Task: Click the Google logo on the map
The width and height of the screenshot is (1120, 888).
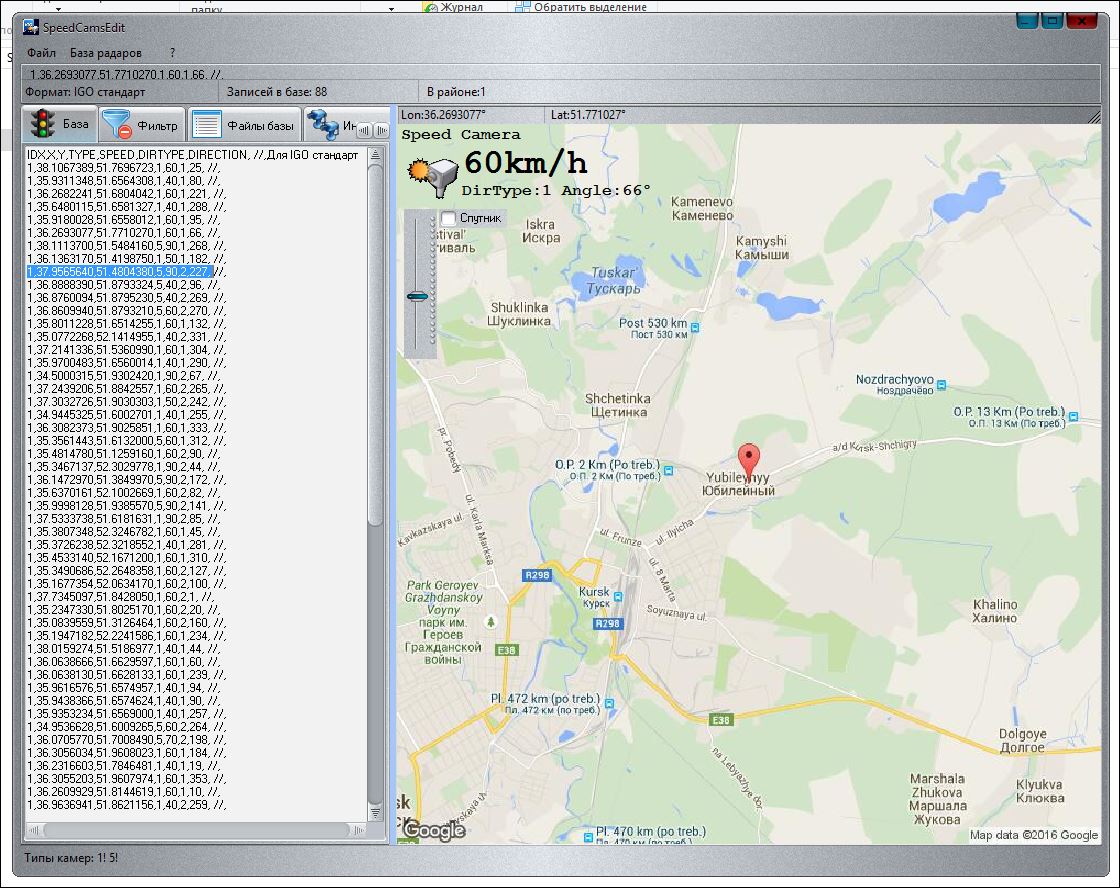Action: click(x=434, y=830)
